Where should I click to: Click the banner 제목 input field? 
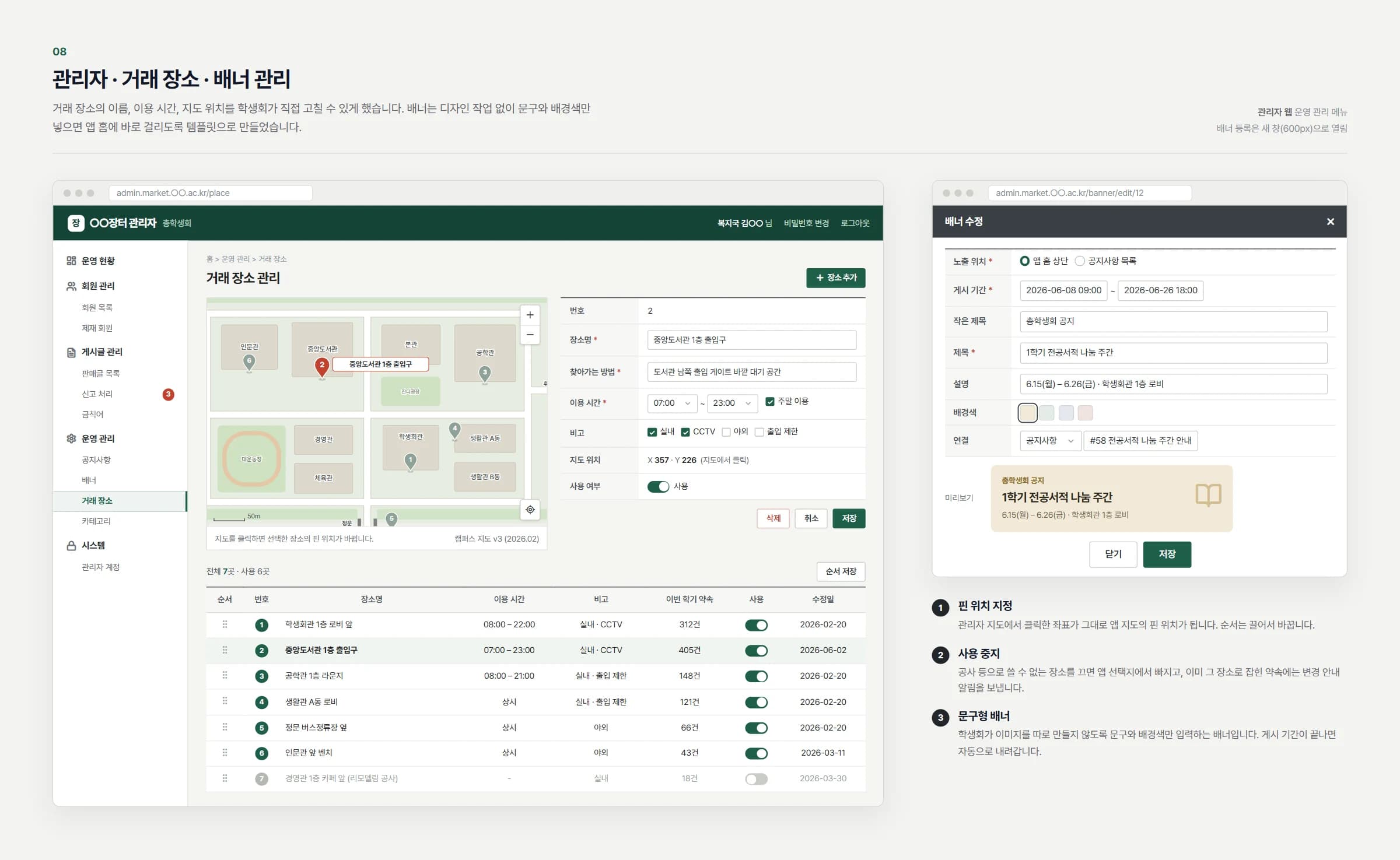coord(1173,353)
